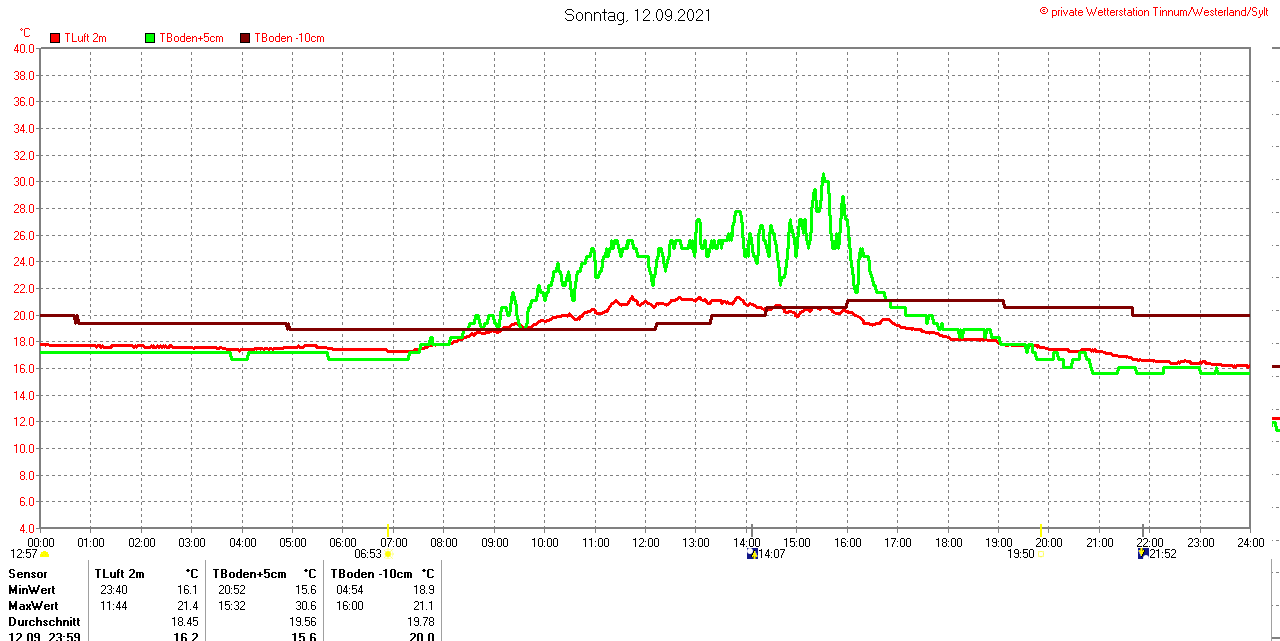The height and width of the screenshot is (641, 1280).
Task: Select the MaxWert row label
Action: pyautogui.click(x=34, y=606)
